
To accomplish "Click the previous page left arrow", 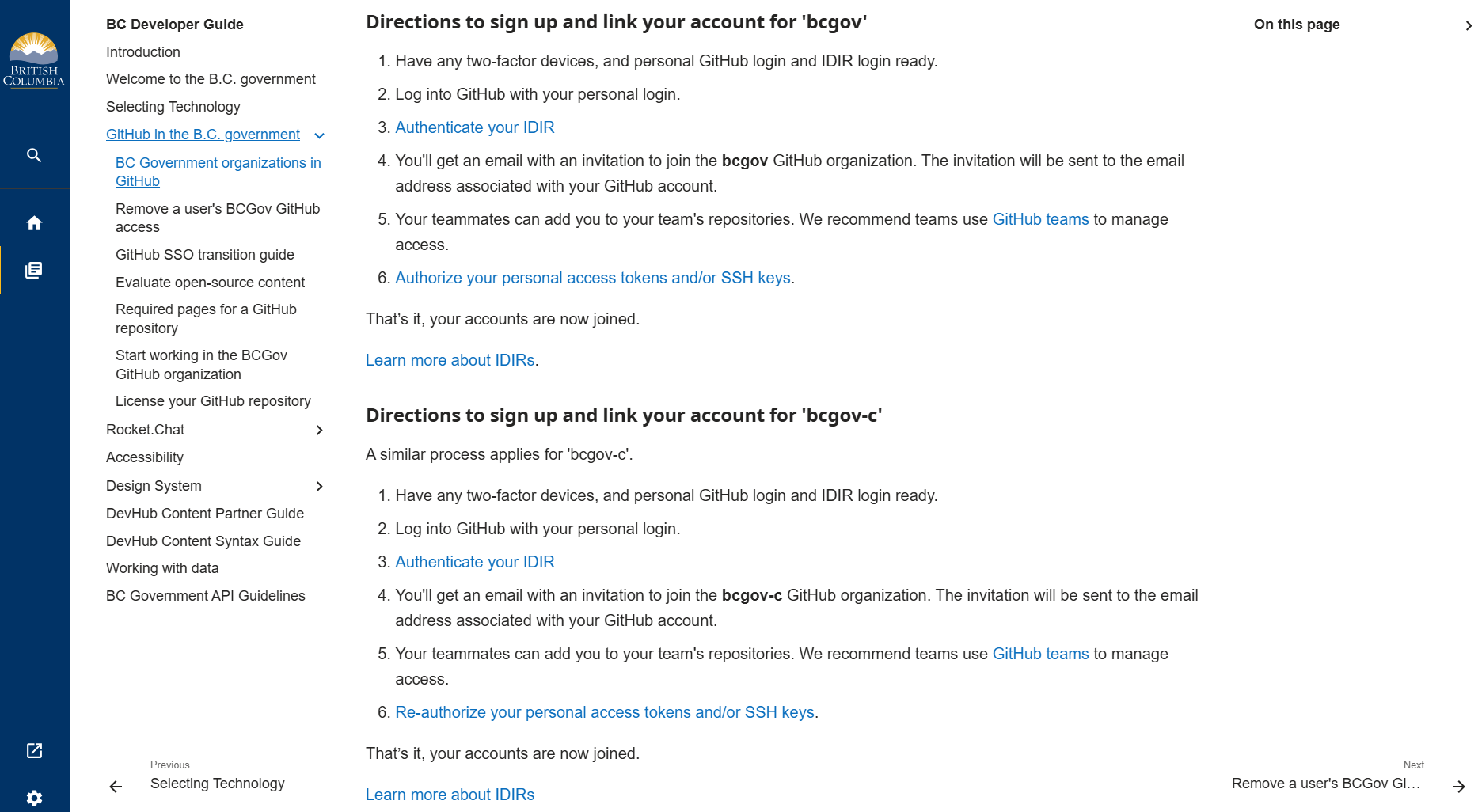I will pos(116,786).
